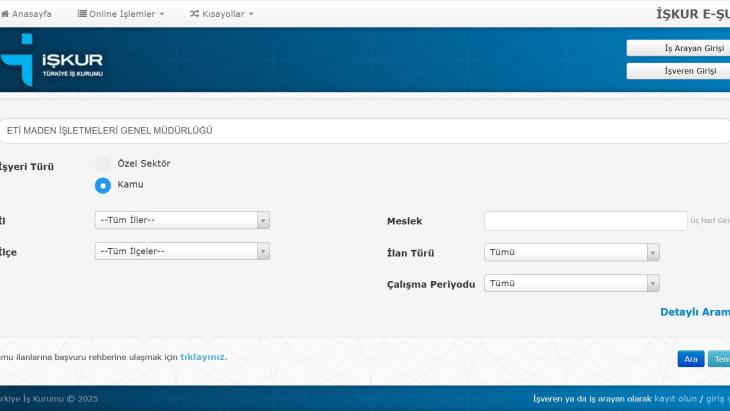730x411 pixels.
Task: Open the Tüm İller dropdown
Action: (x=182, y=220)
